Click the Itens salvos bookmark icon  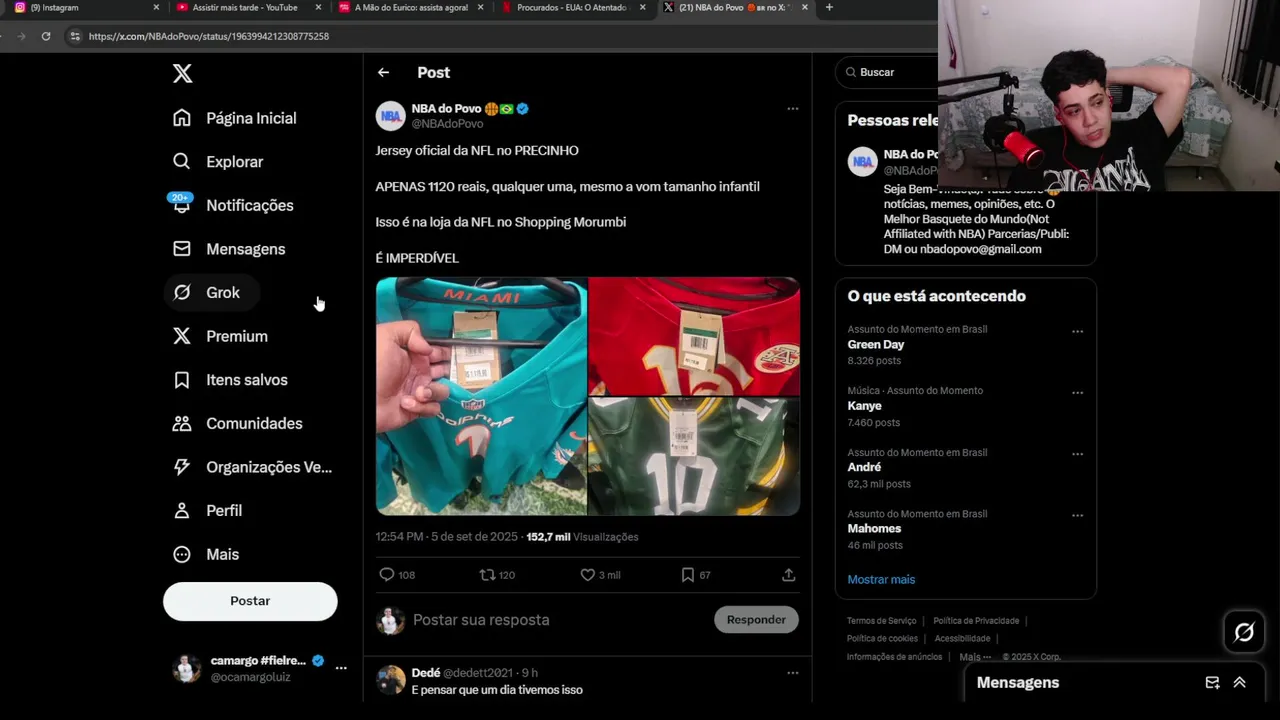click(x=182, y=380)
